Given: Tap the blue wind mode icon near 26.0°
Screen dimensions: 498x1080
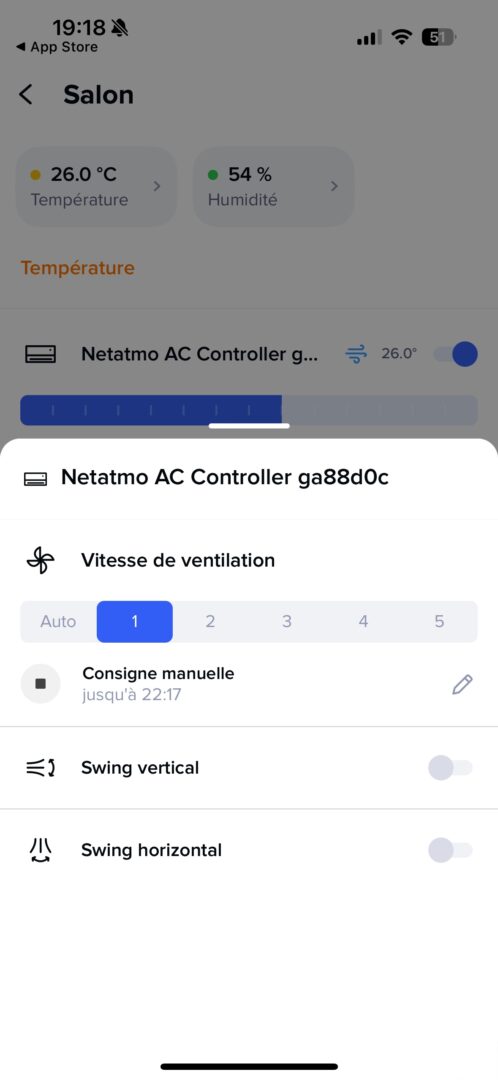Looking at the screenshot, I should pyautogui.click(x=355, y=355).
